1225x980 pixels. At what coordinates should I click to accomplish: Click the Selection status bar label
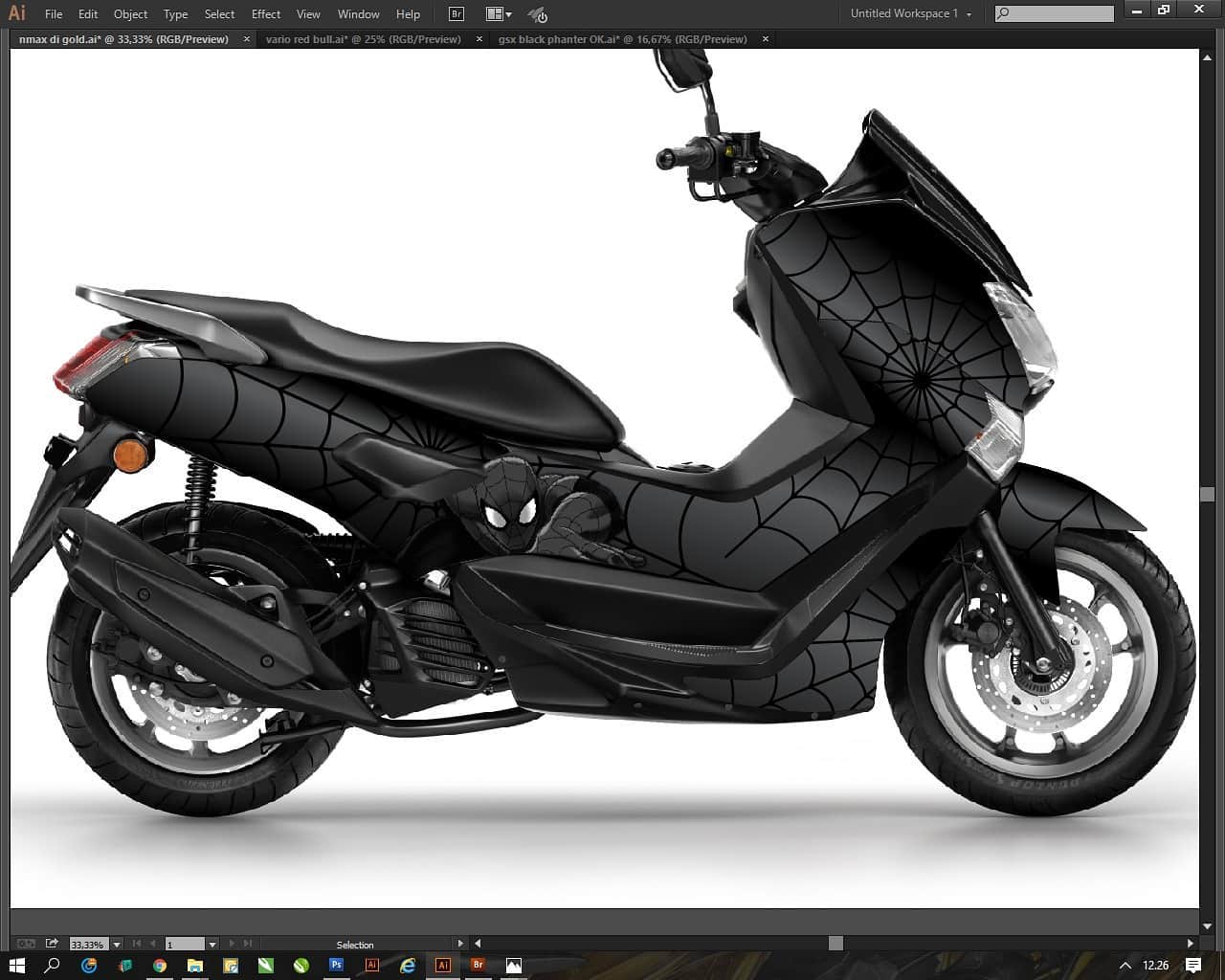point(355,945)
